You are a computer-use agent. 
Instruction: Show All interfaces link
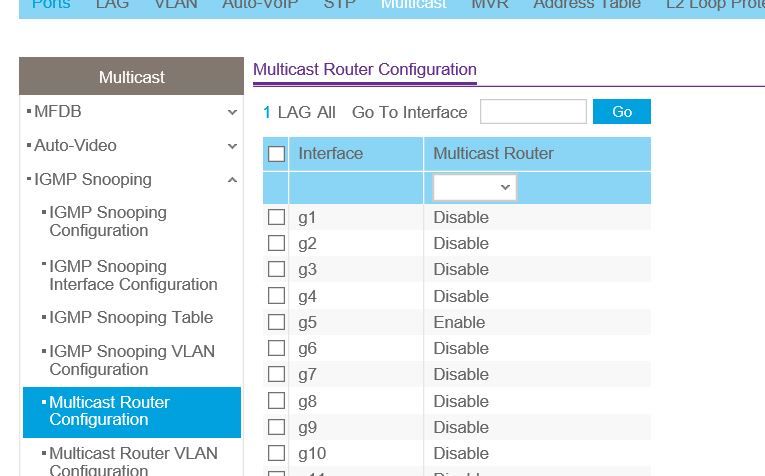[326, 113]
